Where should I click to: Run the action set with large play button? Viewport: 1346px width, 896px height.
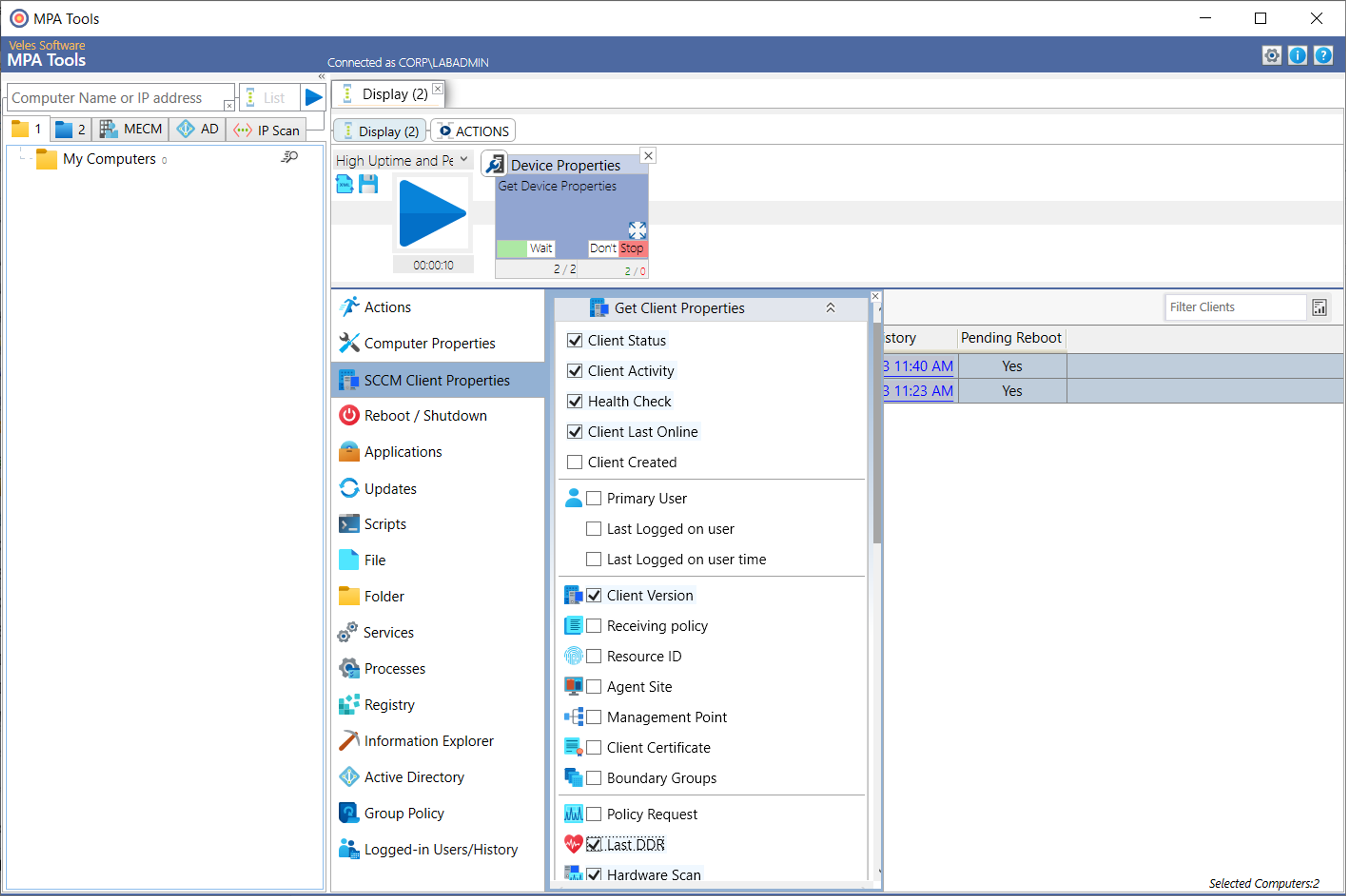433,214
